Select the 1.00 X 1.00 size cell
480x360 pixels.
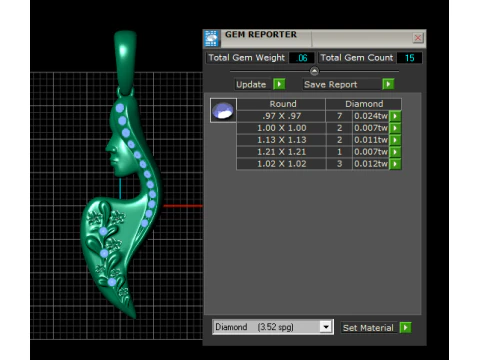(x=281, y=128)
